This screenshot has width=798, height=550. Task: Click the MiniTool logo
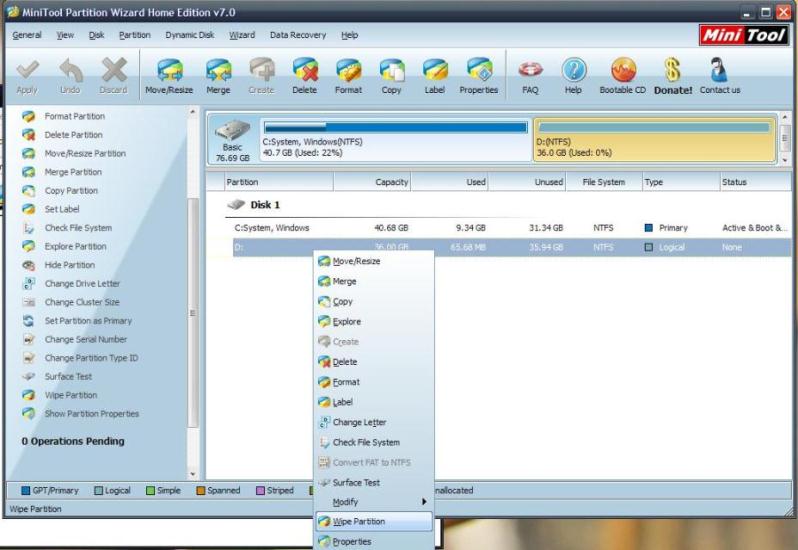pos(744,35)
